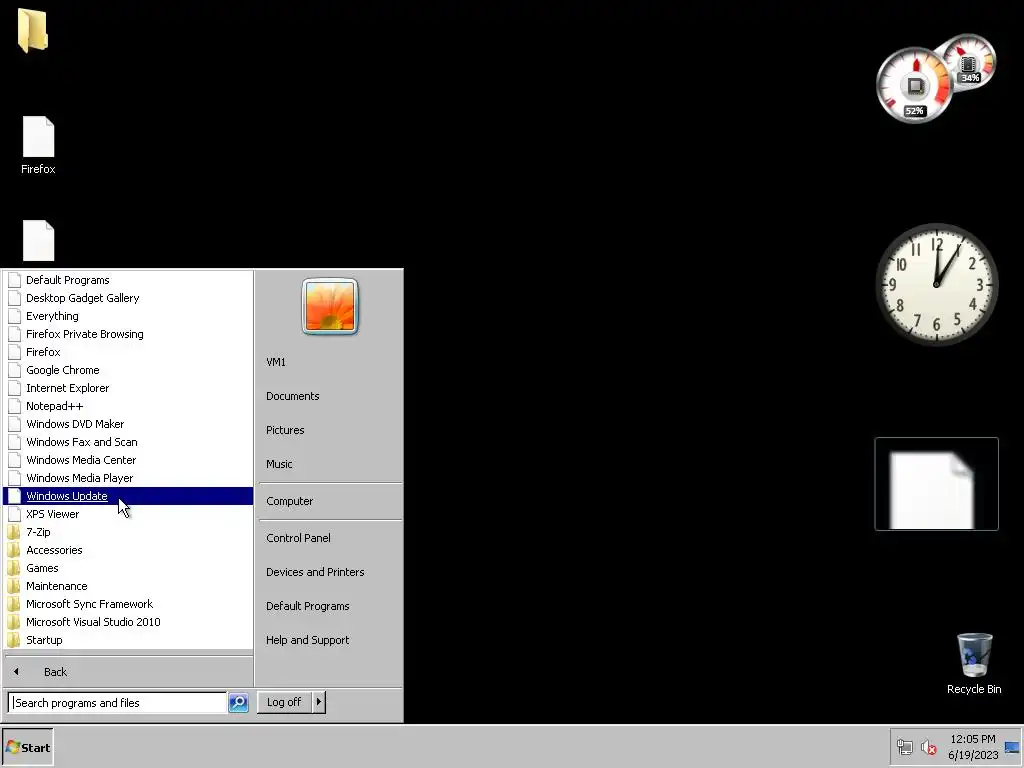
Task: Open the highlighted Windows Update entry
Action: (128, 496)
